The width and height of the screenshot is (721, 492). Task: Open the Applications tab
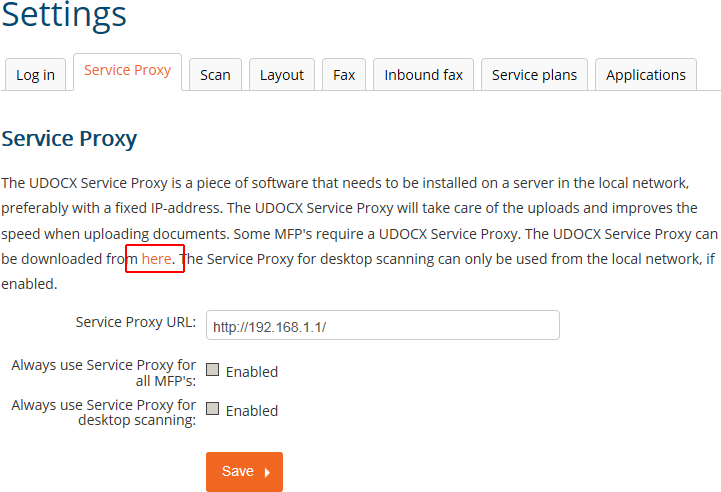point(646,74)
